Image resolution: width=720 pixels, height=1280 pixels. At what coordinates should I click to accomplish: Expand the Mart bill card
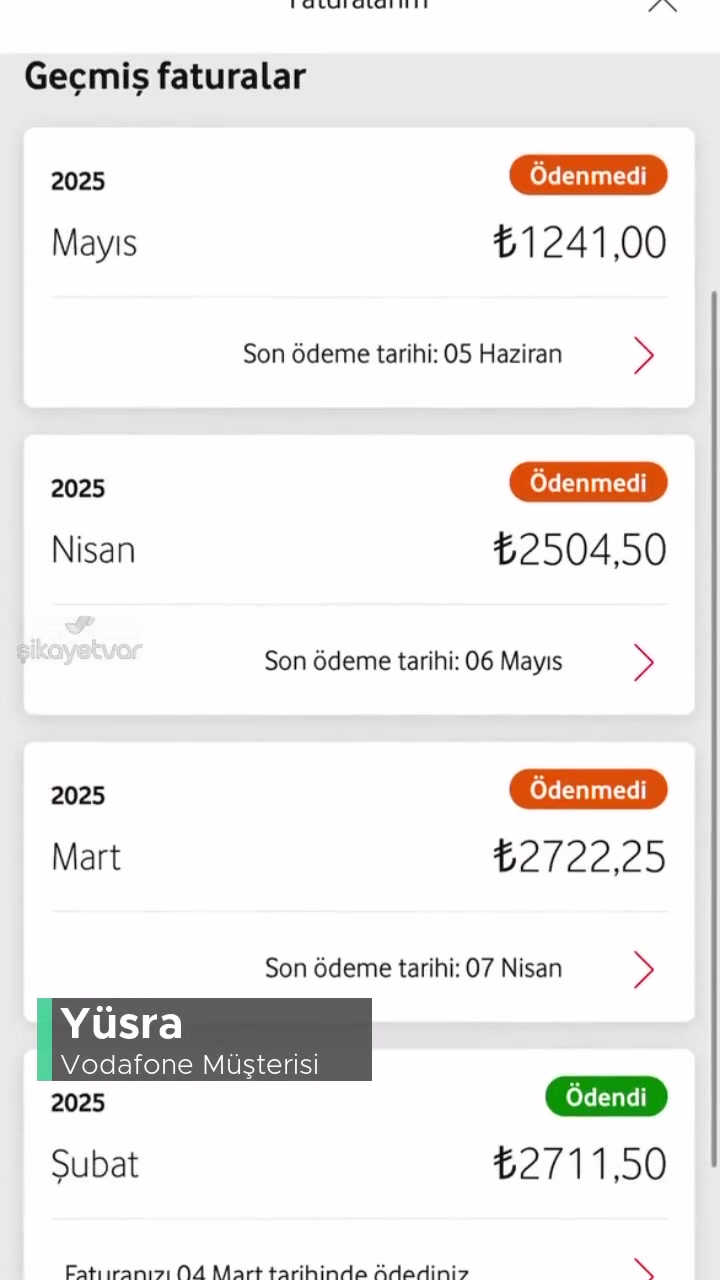[360, 880]
